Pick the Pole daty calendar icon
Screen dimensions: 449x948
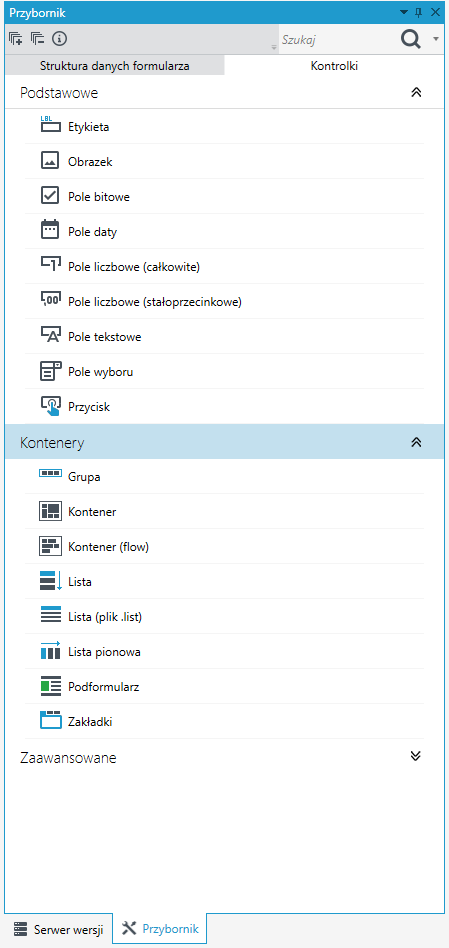pos(50,230)
